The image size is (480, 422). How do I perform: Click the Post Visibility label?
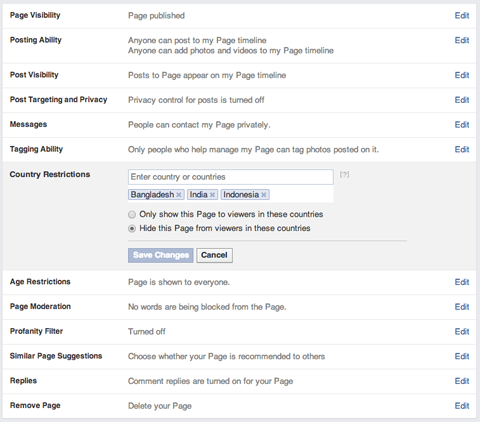pos(34,75)
